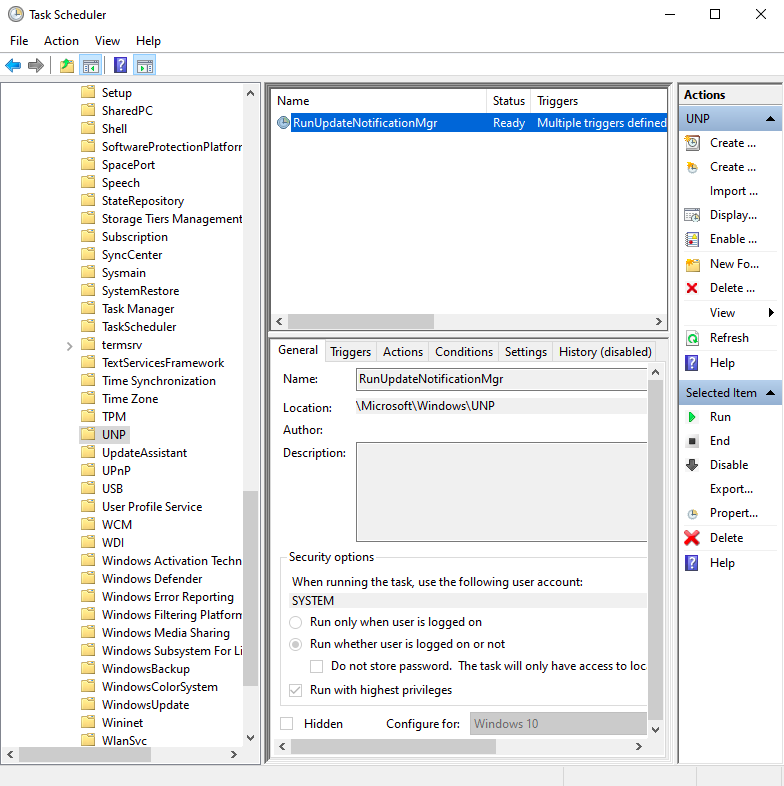Image resolution: width=784 pixels, height=786 pixels.
Task: Click the green Run task icon
Action: pyautogui.click(x=692, y=417)
